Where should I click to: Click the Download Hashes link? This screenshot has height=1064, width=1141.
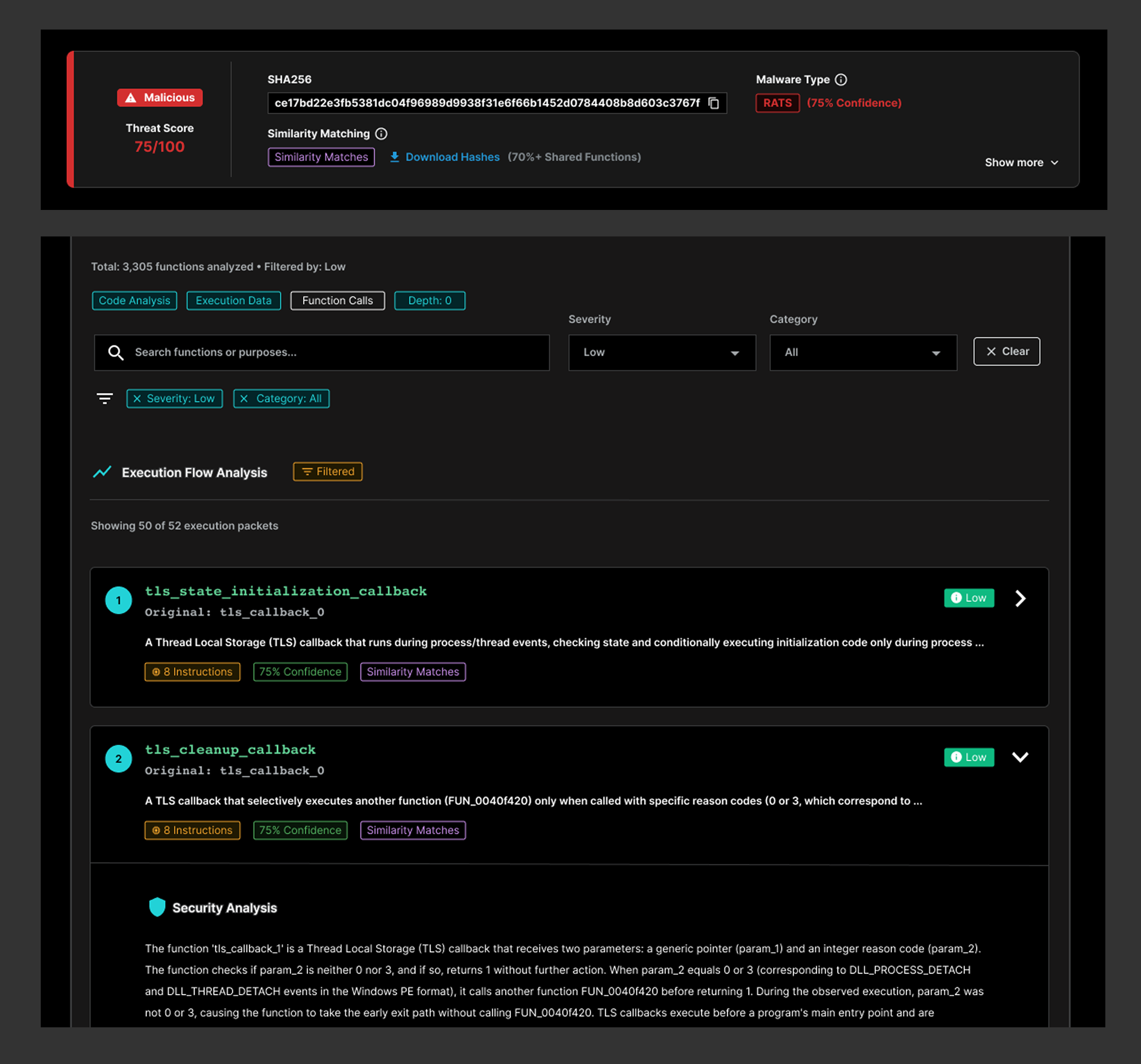pyautogui.click(x=452, y=157)
